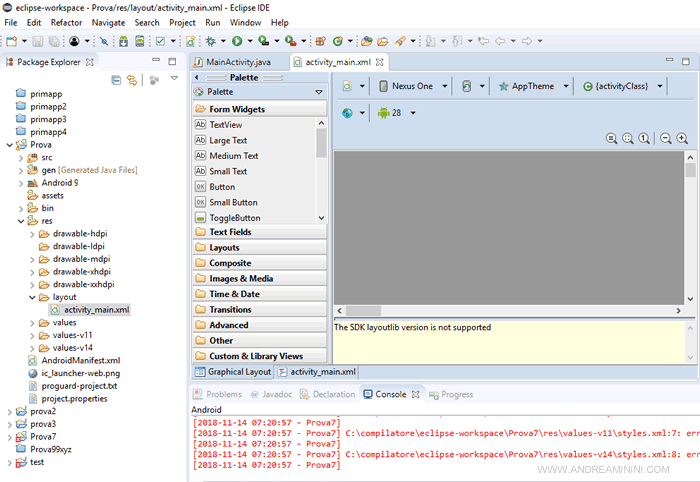Collapse the res folder in Prova
The width and height of the screenshot is (700, 482).
click(20, 221)
